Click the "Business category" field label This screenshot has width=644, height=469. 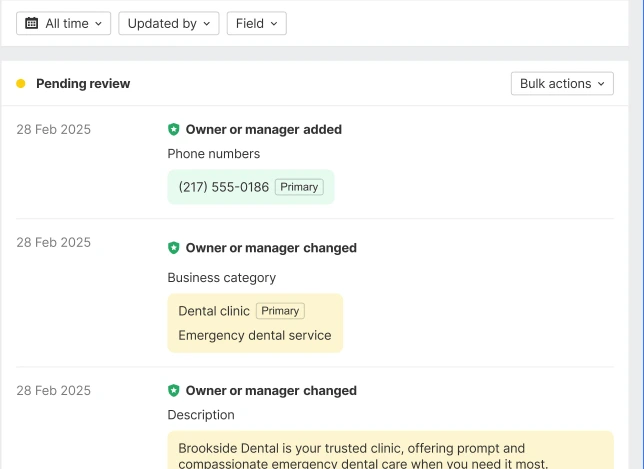tap(221, 278)
